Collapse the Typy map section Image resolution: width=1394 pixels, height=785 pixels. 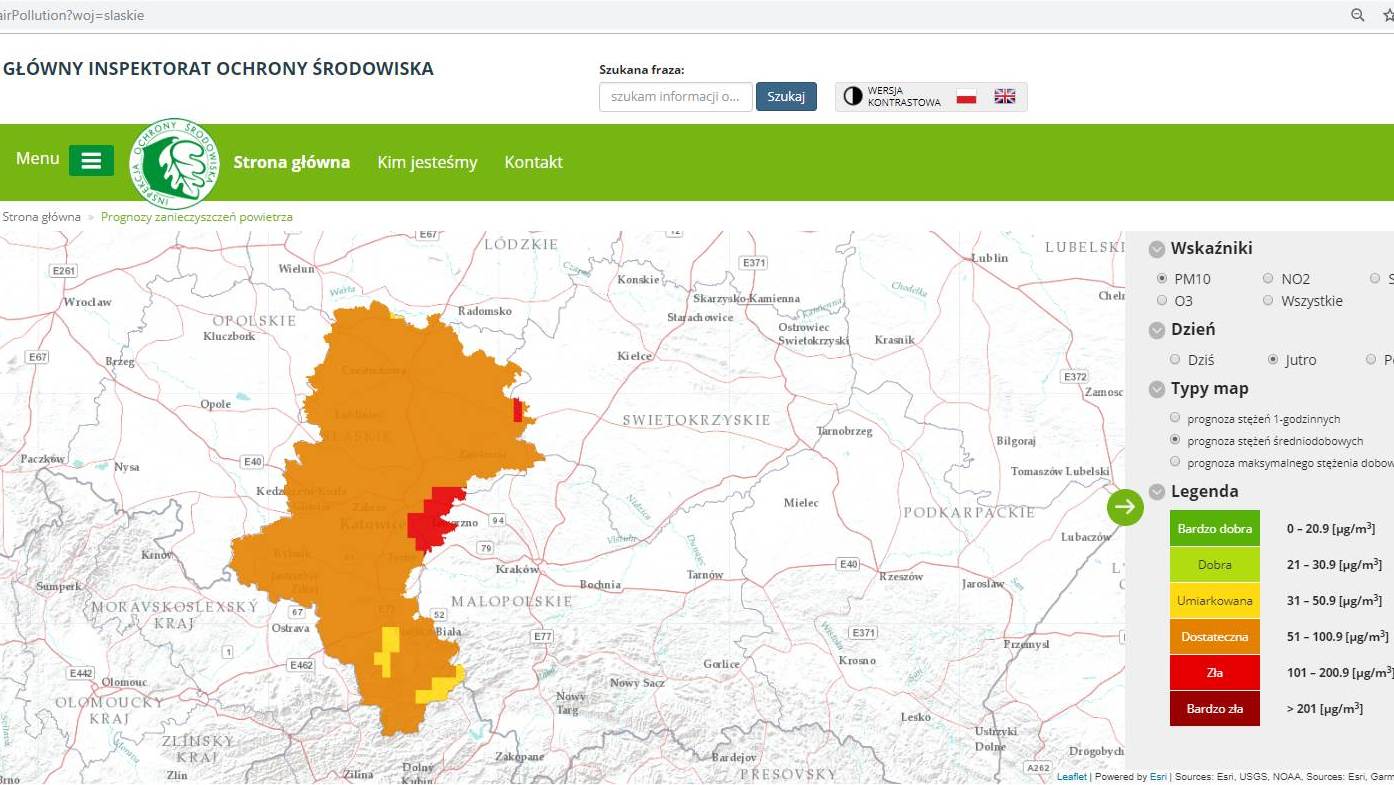pos(1157,390)
